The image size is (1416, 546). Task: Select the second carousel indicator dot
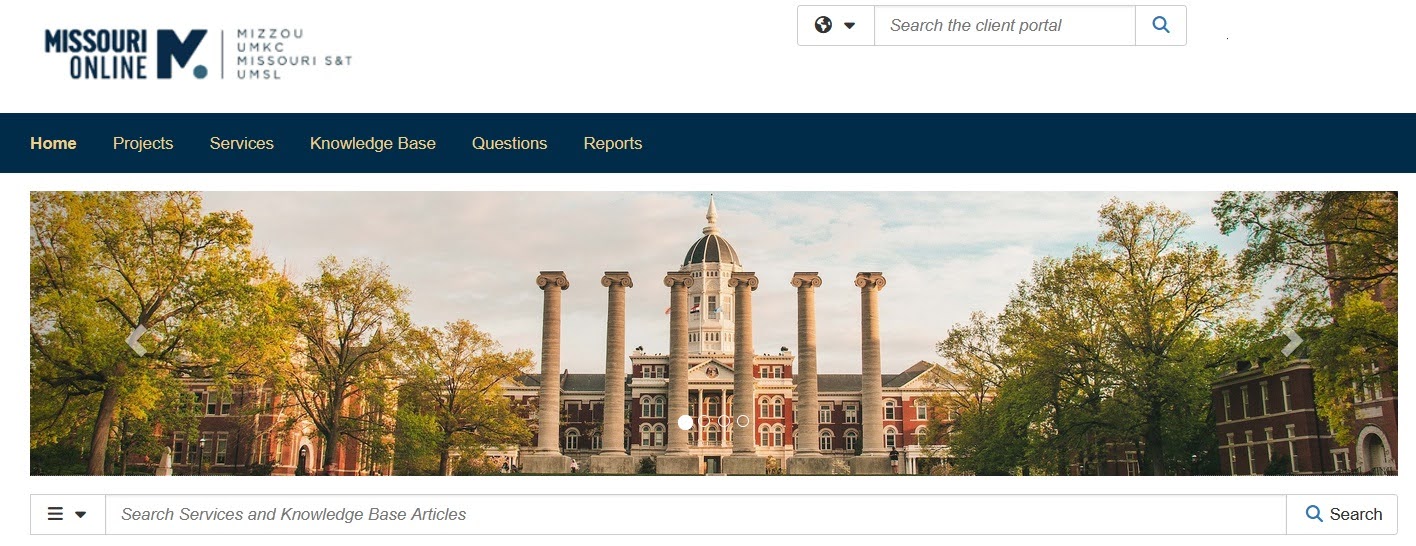[x=705, y=421]
